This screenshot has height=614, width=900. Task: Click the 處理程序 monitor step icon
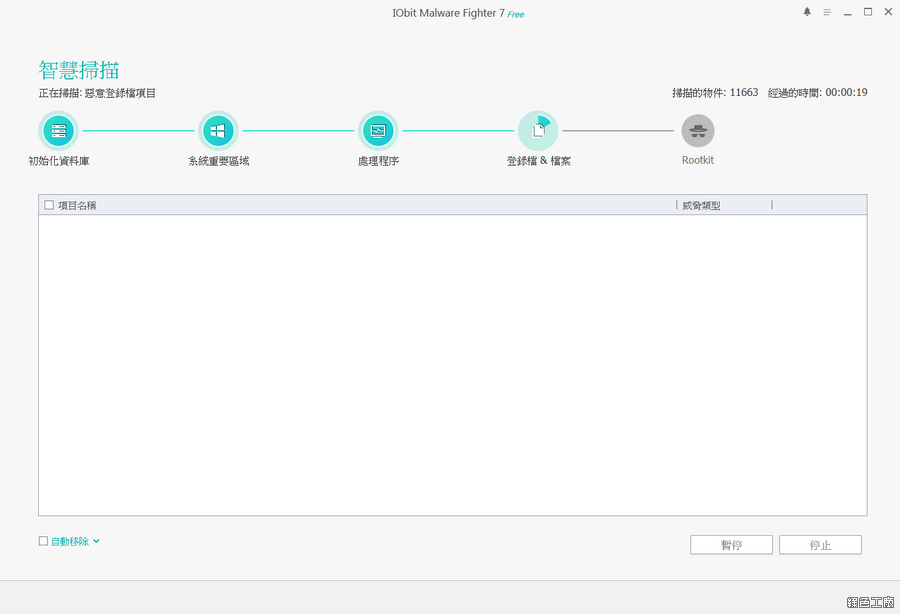(378, 131)
